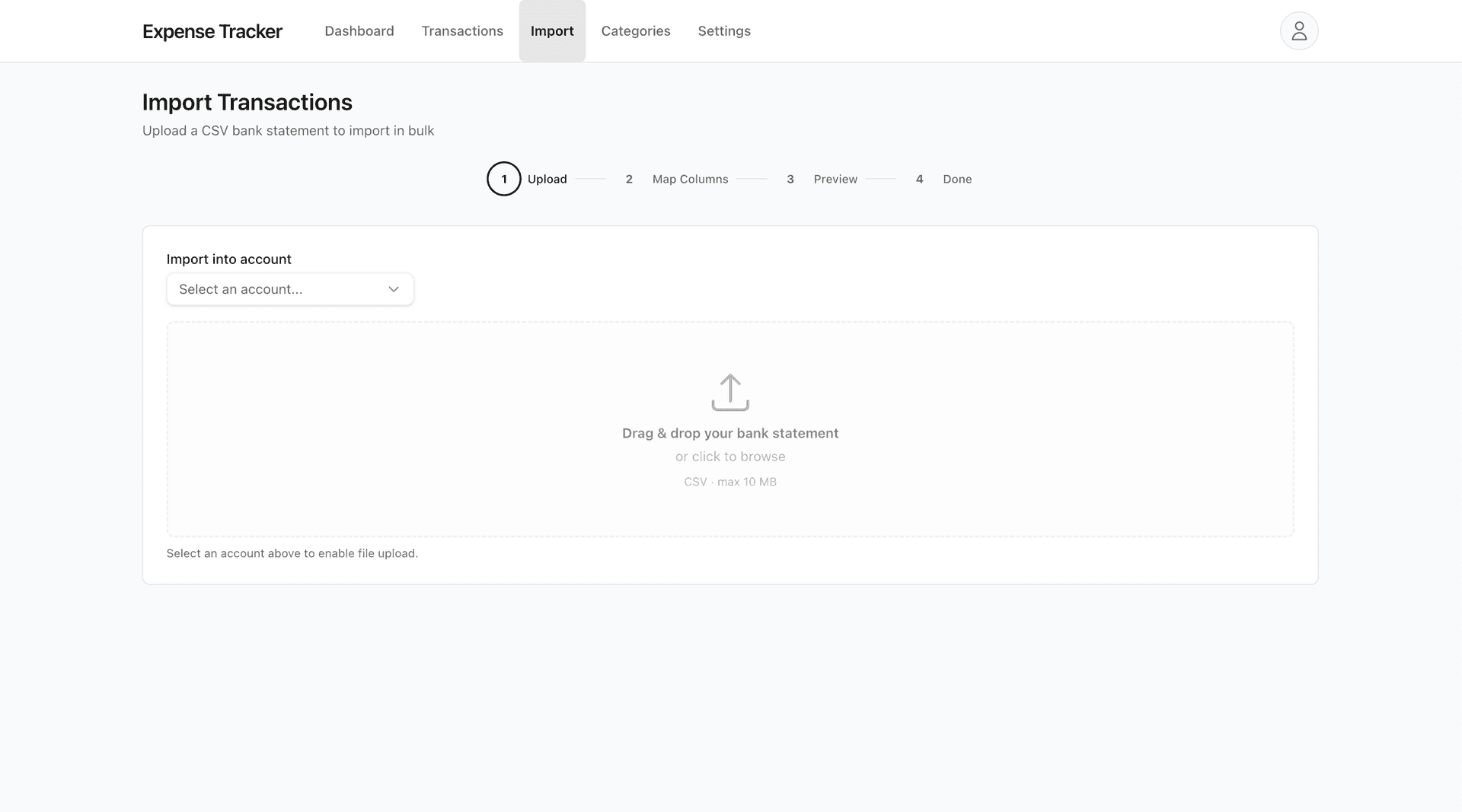The width and height of the screenshot is (1462, 812).
Task: Switch to the Transactions tab
Action: [x=462, y=30]
